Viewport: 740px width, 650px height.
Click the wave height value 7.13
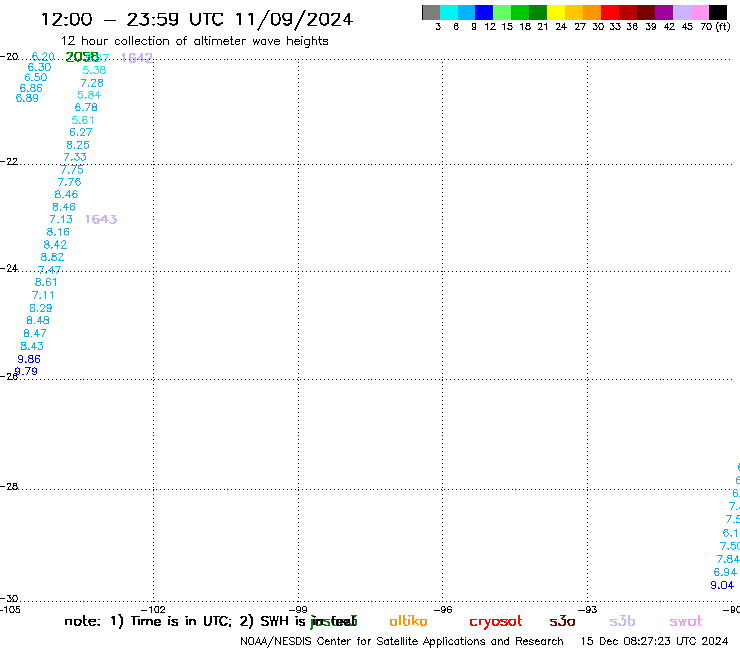(x=61, y=219)
